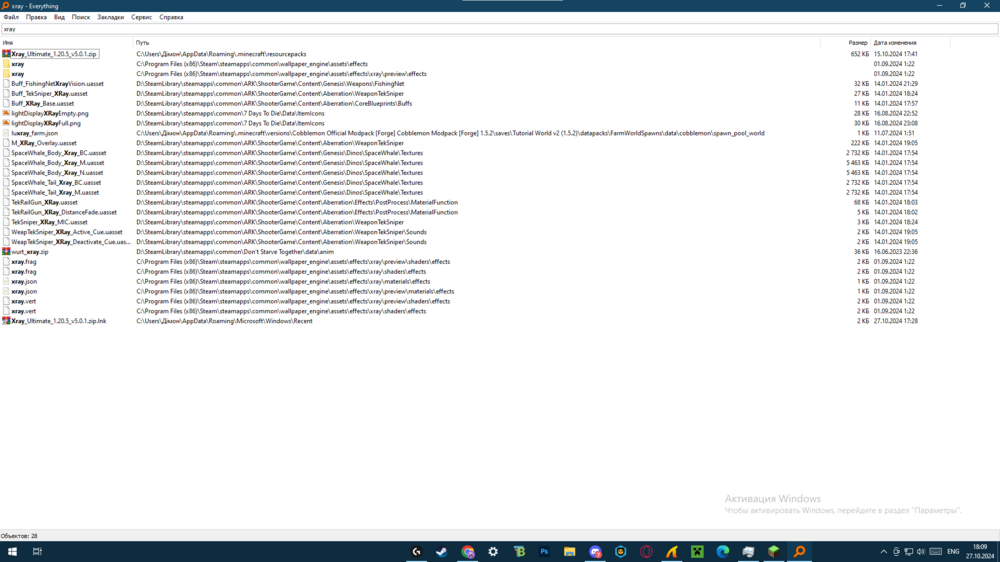This screenshot has width=1000, height=562.
Task: Click the volume icon in system tray
Action: [921, 552]
